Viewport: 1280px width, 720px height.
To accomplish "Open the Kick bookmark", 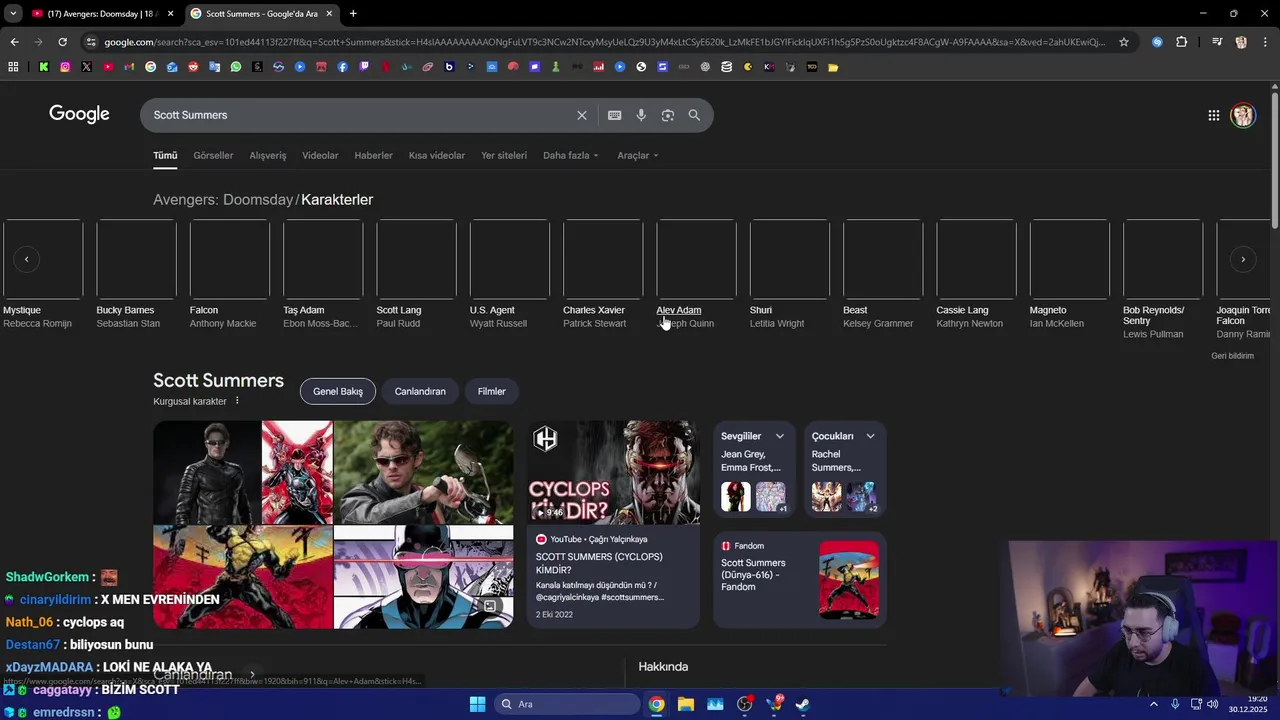I will tap(44, 67).
